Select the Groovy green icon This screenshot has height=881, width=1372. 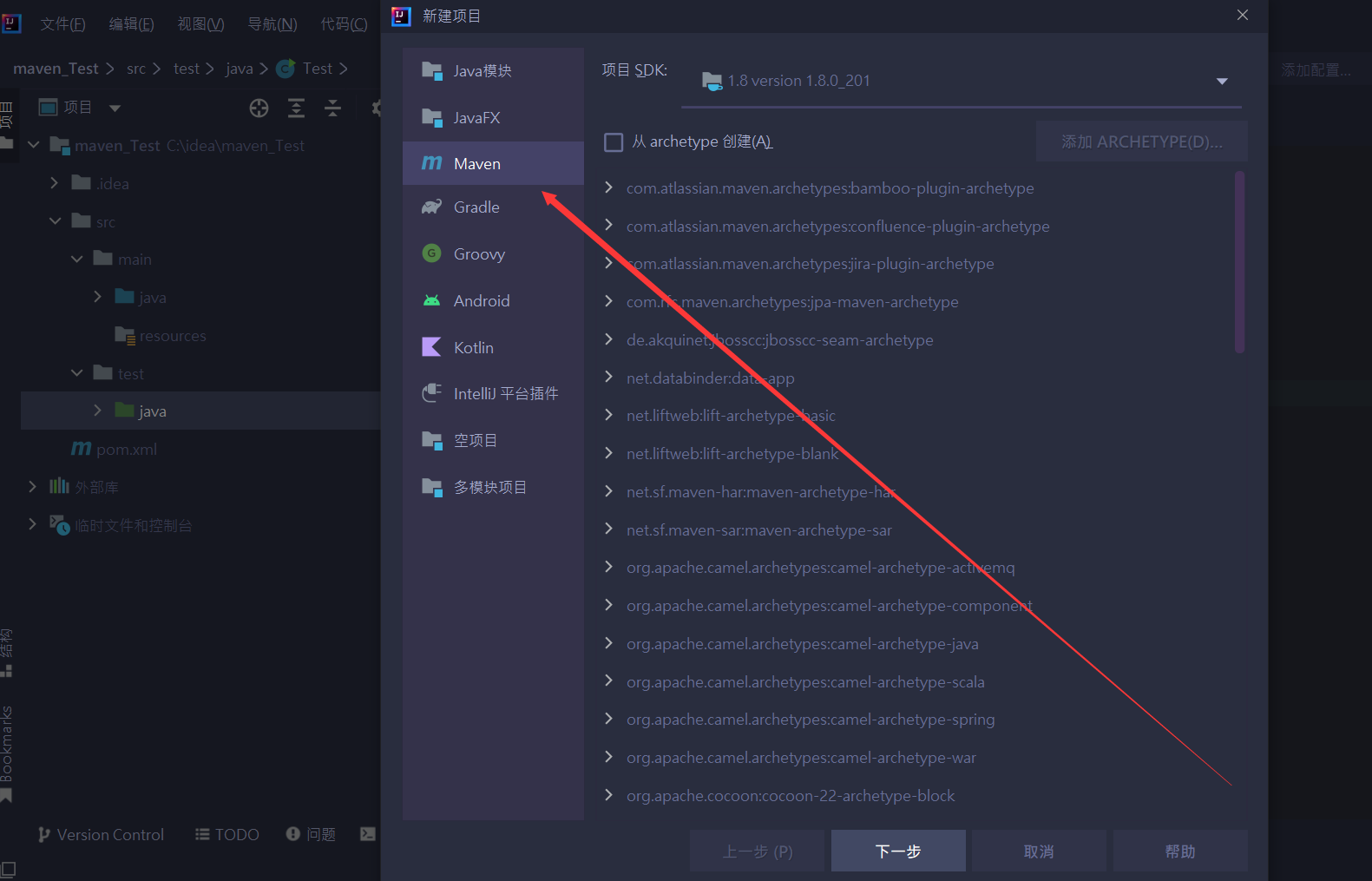431,253
